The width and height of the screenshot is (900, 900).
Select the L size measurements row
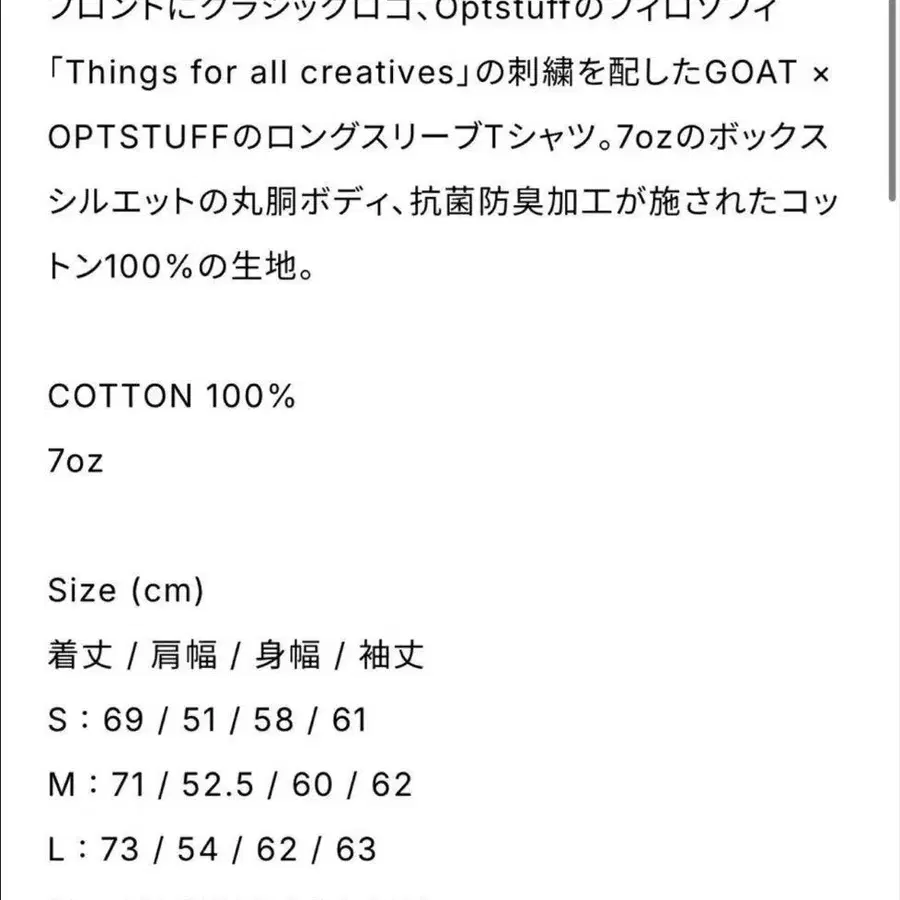click(212, 849)
